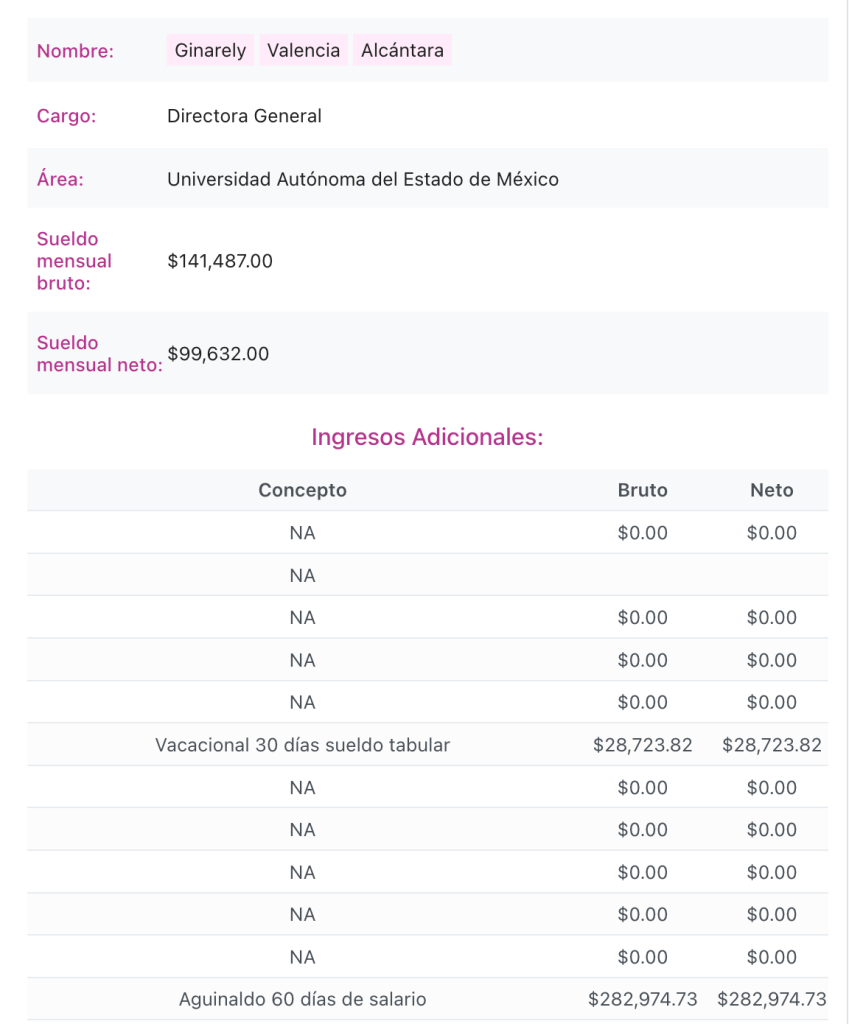Image resolution: width=849 pixels, height=1024 pixels.
Task: Select the Directora General cargo value
Action: 244,116
